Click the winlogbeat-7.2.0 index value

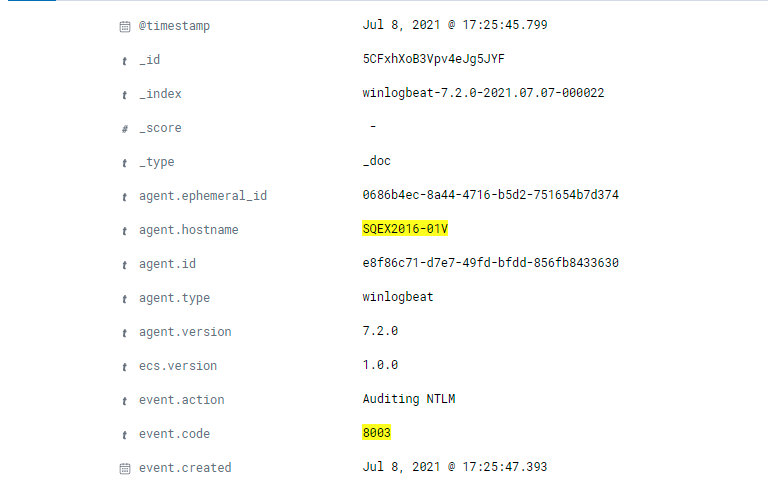[x=483, y=93]
